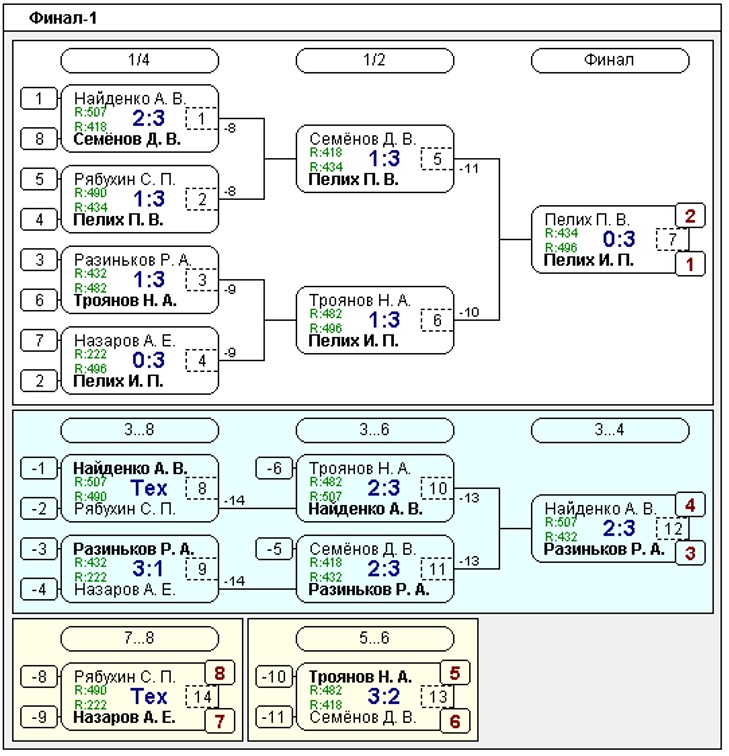Select seed box 8 beside Семёнов Д. В.
This screenshot has width=729, height=756.
(39, 139)
